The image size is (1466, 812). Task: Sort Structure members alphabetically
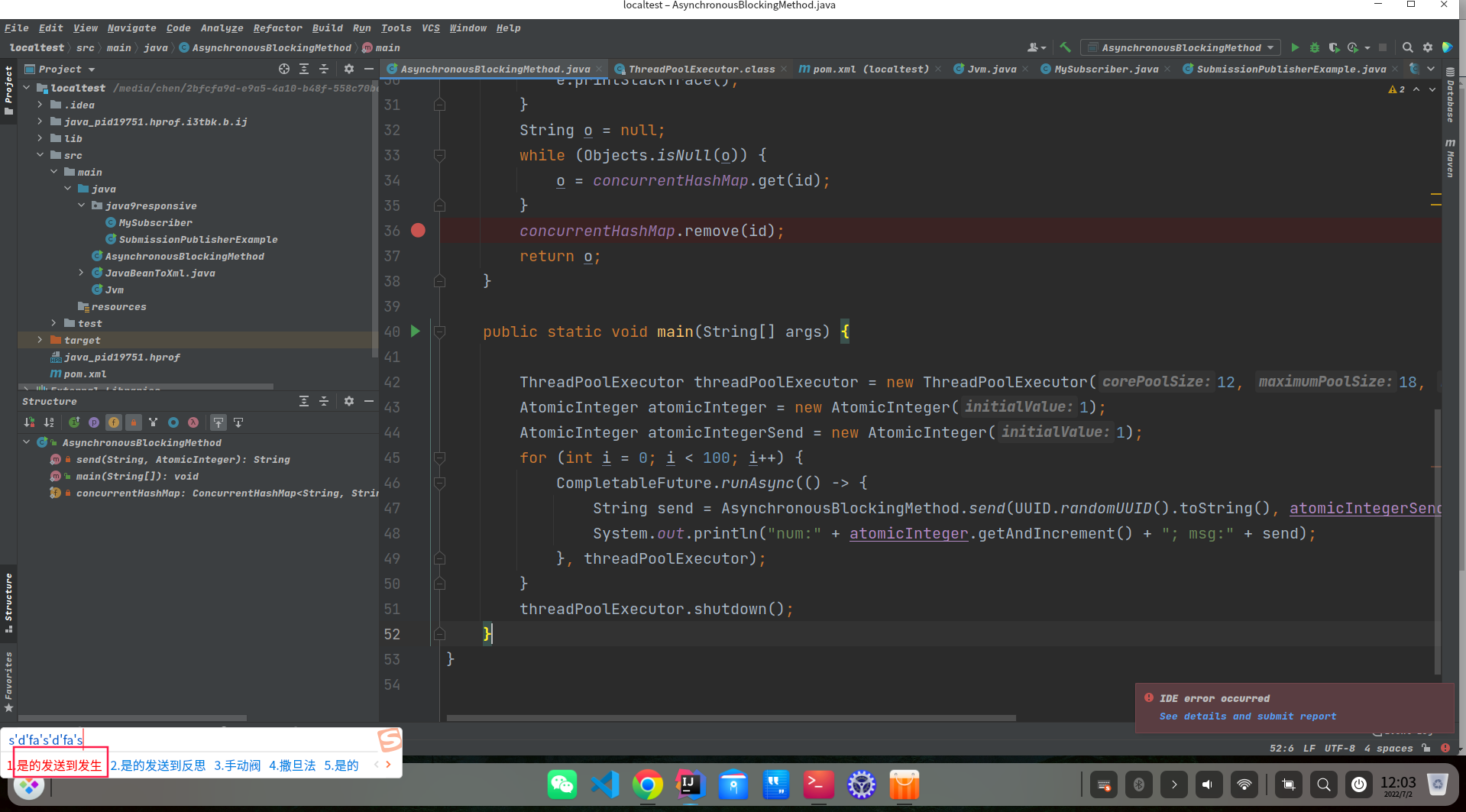(49, 422)
